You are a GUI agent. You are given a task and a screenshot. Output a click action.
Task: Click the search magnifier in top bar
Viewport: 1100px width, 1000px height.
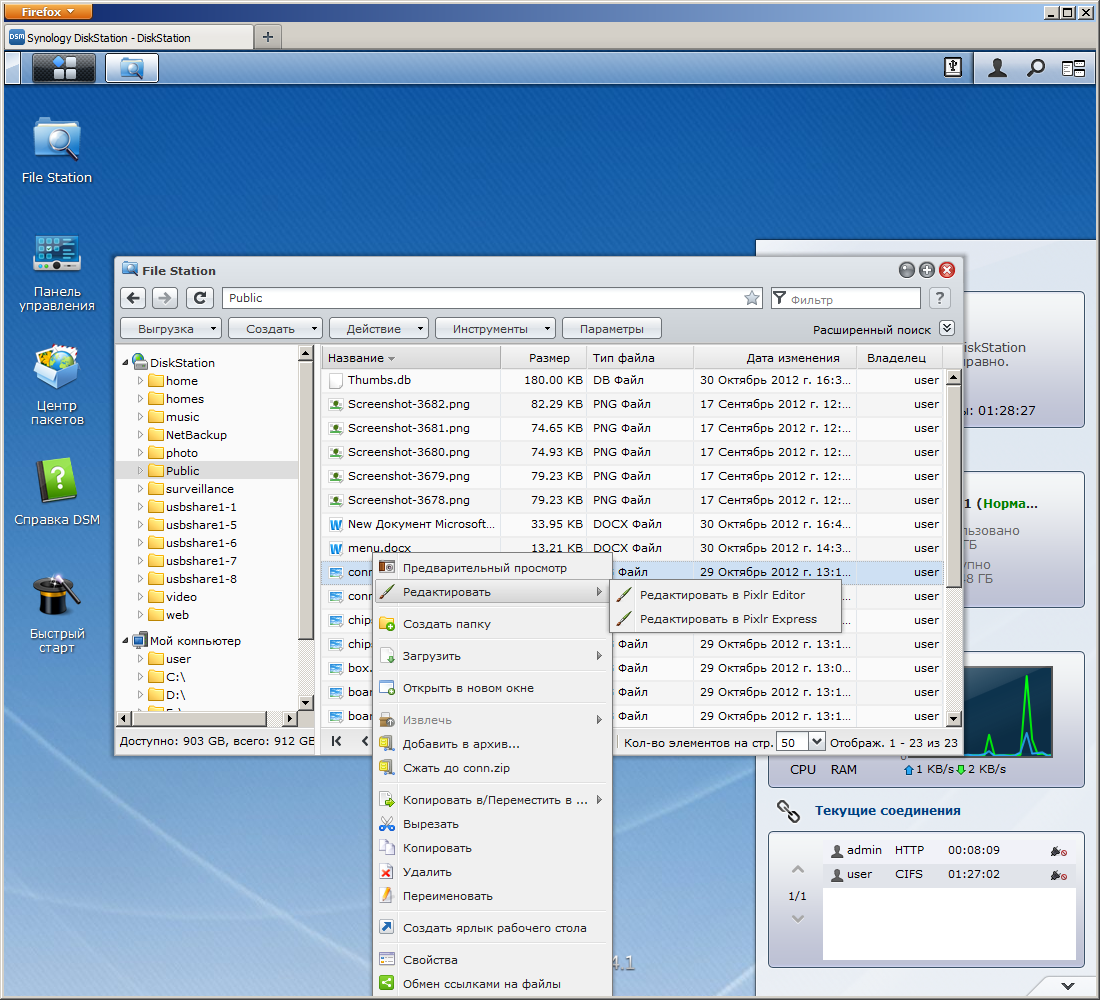[x=1036, y=68]
